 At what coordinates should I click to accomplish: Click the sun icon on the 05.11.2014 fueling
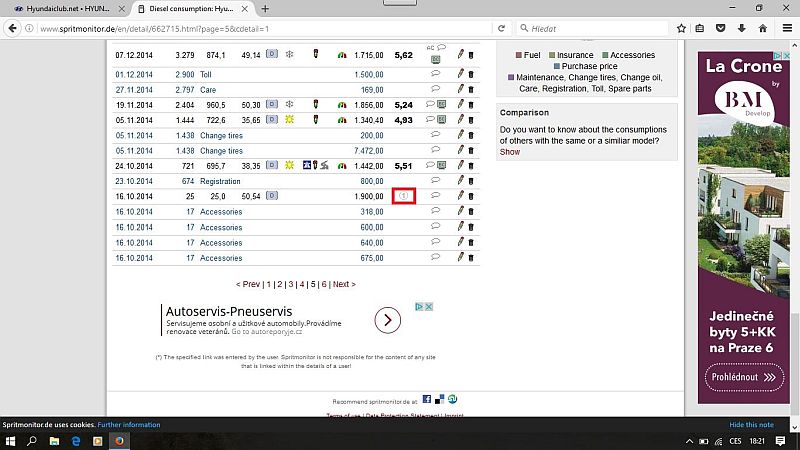coord(288,119)
